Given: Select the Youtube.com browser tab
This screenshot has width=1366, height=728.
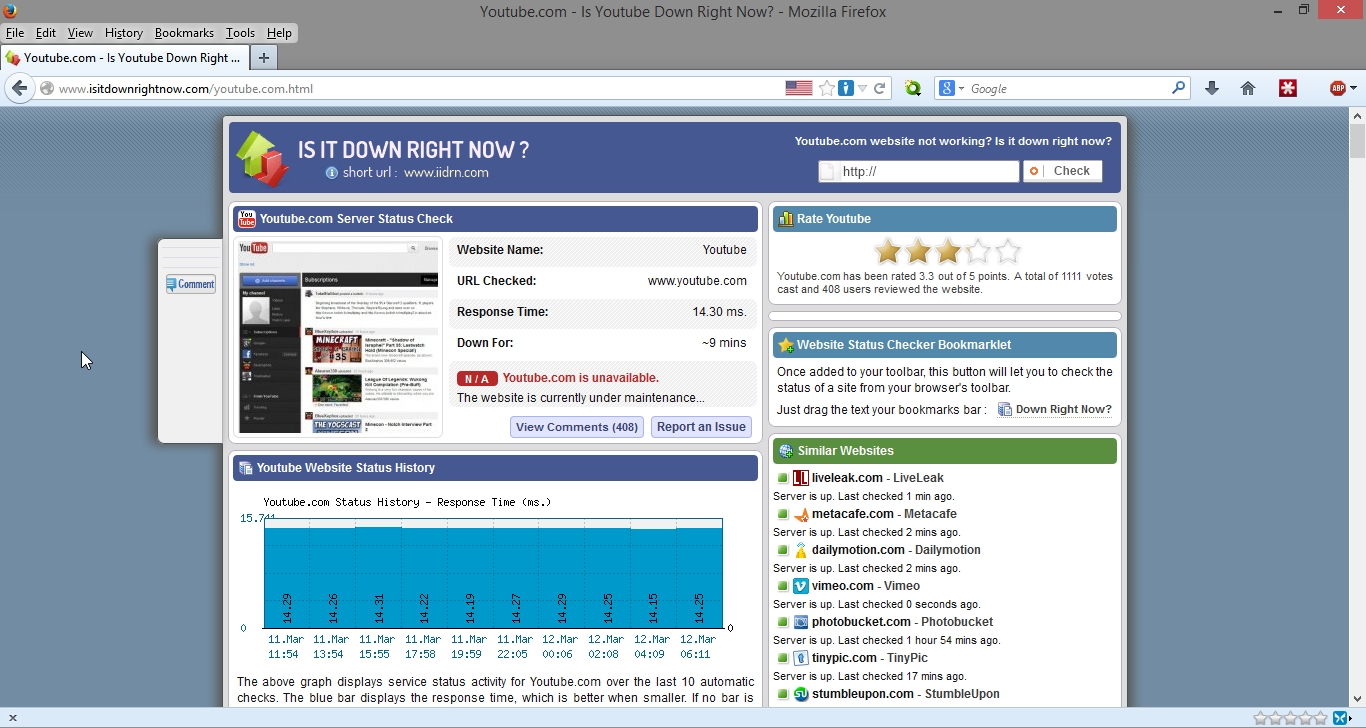Looking at the screenshot, I should click(x=124, y=58).
